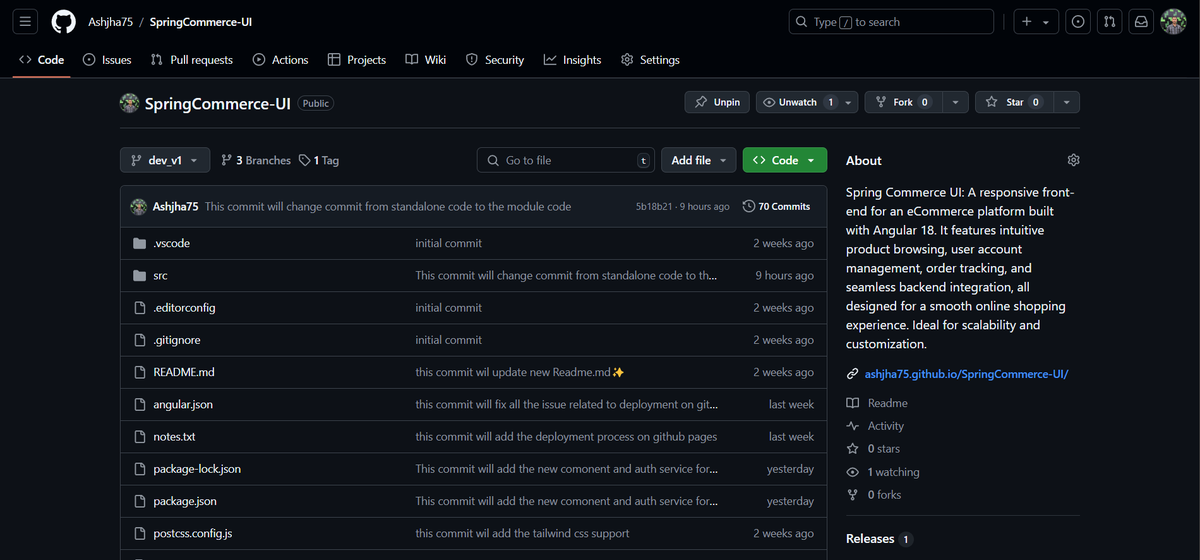
Task: Open the green Code dropdown
Action: point(785,160)
